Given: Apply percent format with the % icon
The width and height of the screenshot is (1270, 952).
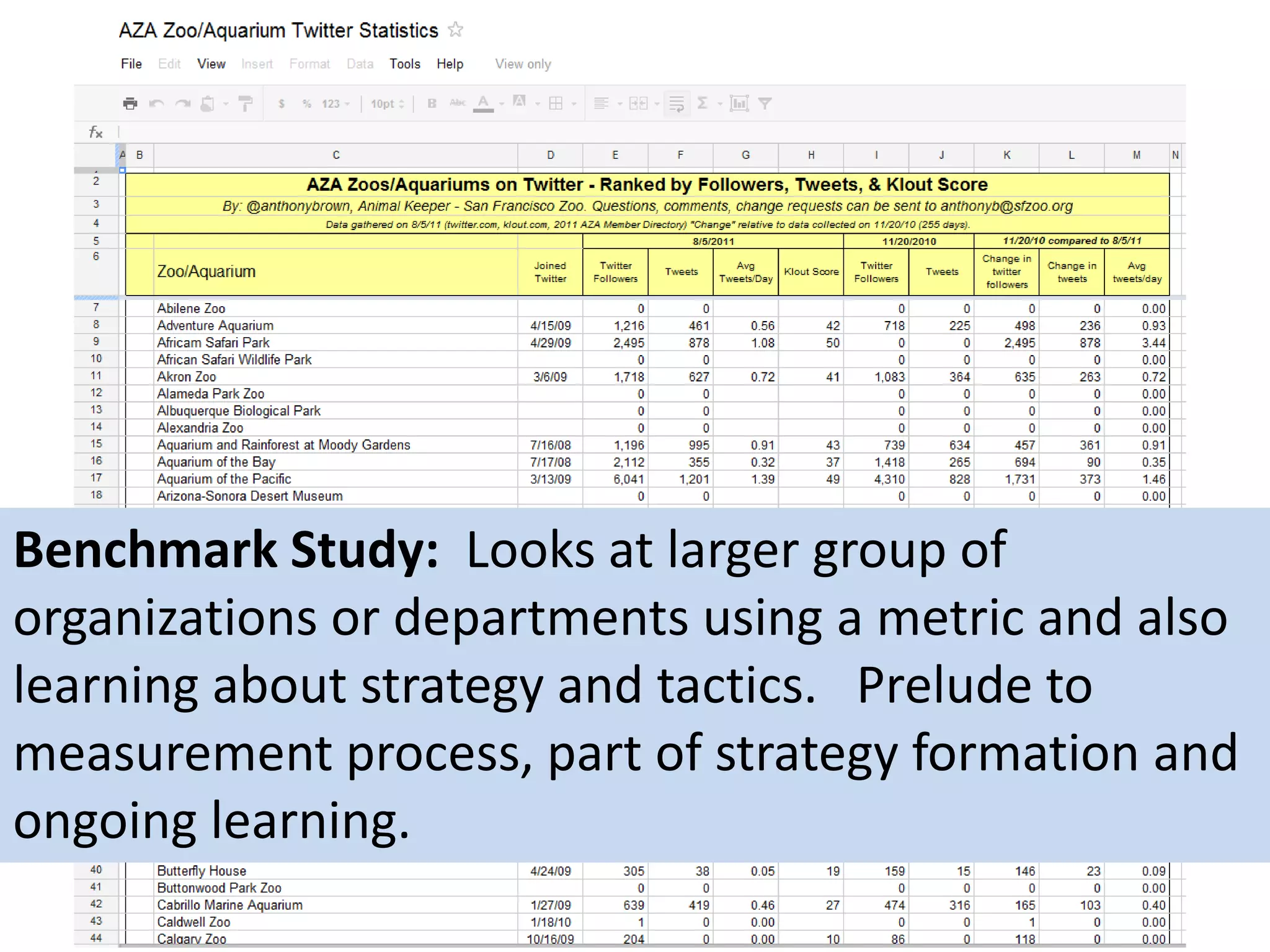Looking at the screenshot, I should 306,104.
